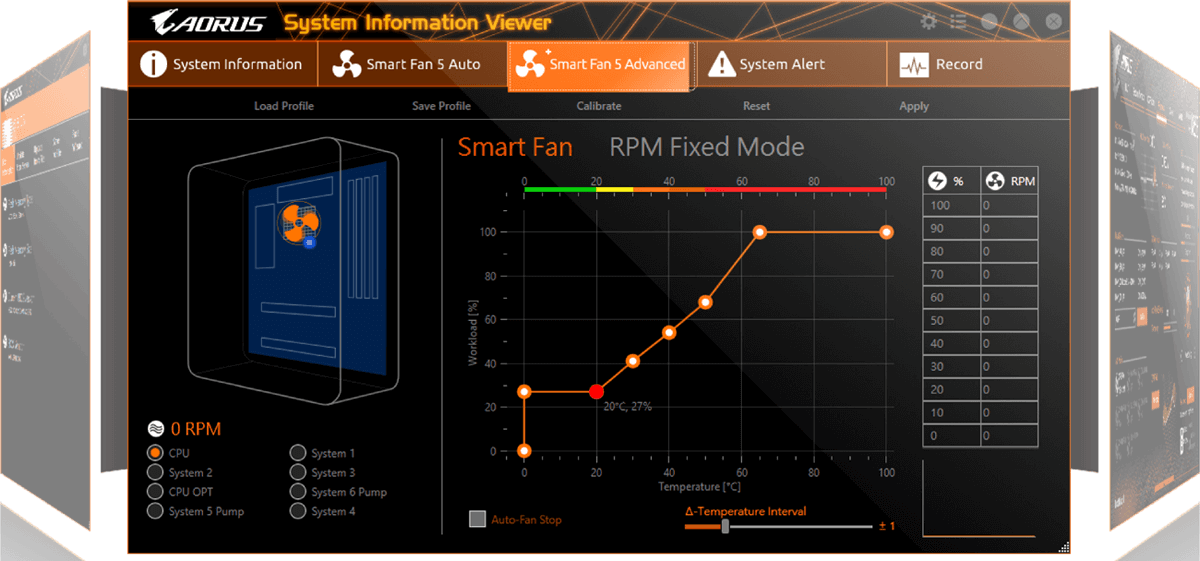Screen dimensions: 1200x561
Task: Click Load Profile
Action: 284,106
